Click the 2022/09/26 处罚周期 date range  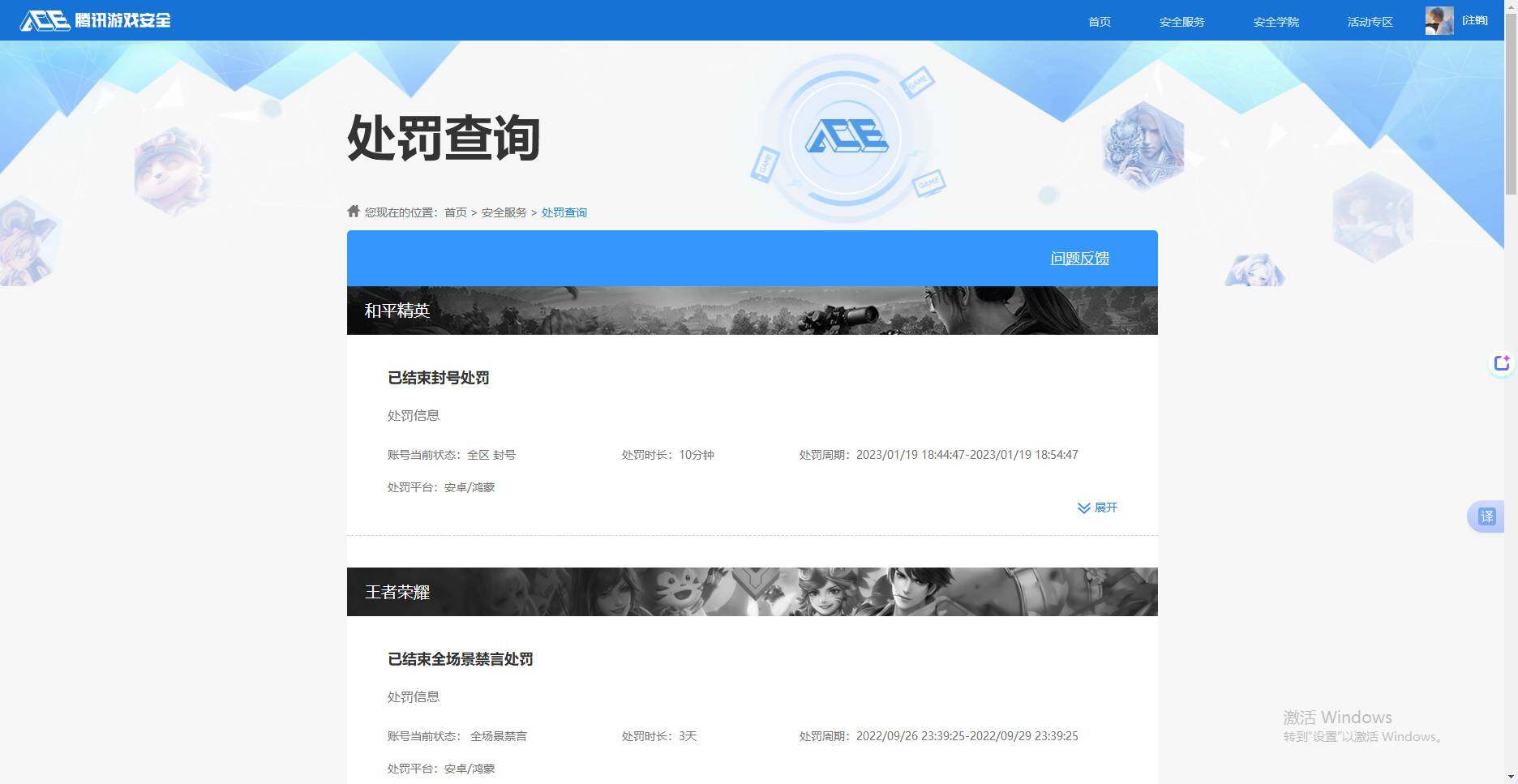939,736
